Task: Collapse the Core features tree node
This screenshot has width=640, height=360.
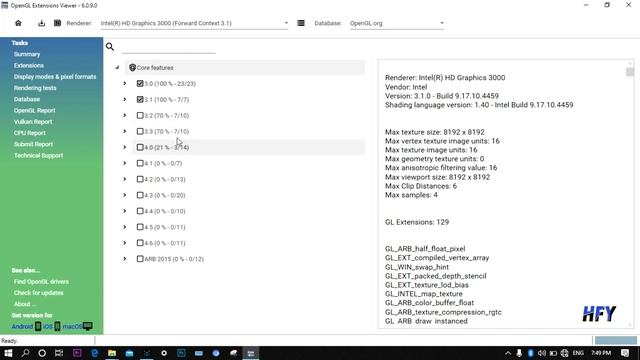Action: [117, 67]
